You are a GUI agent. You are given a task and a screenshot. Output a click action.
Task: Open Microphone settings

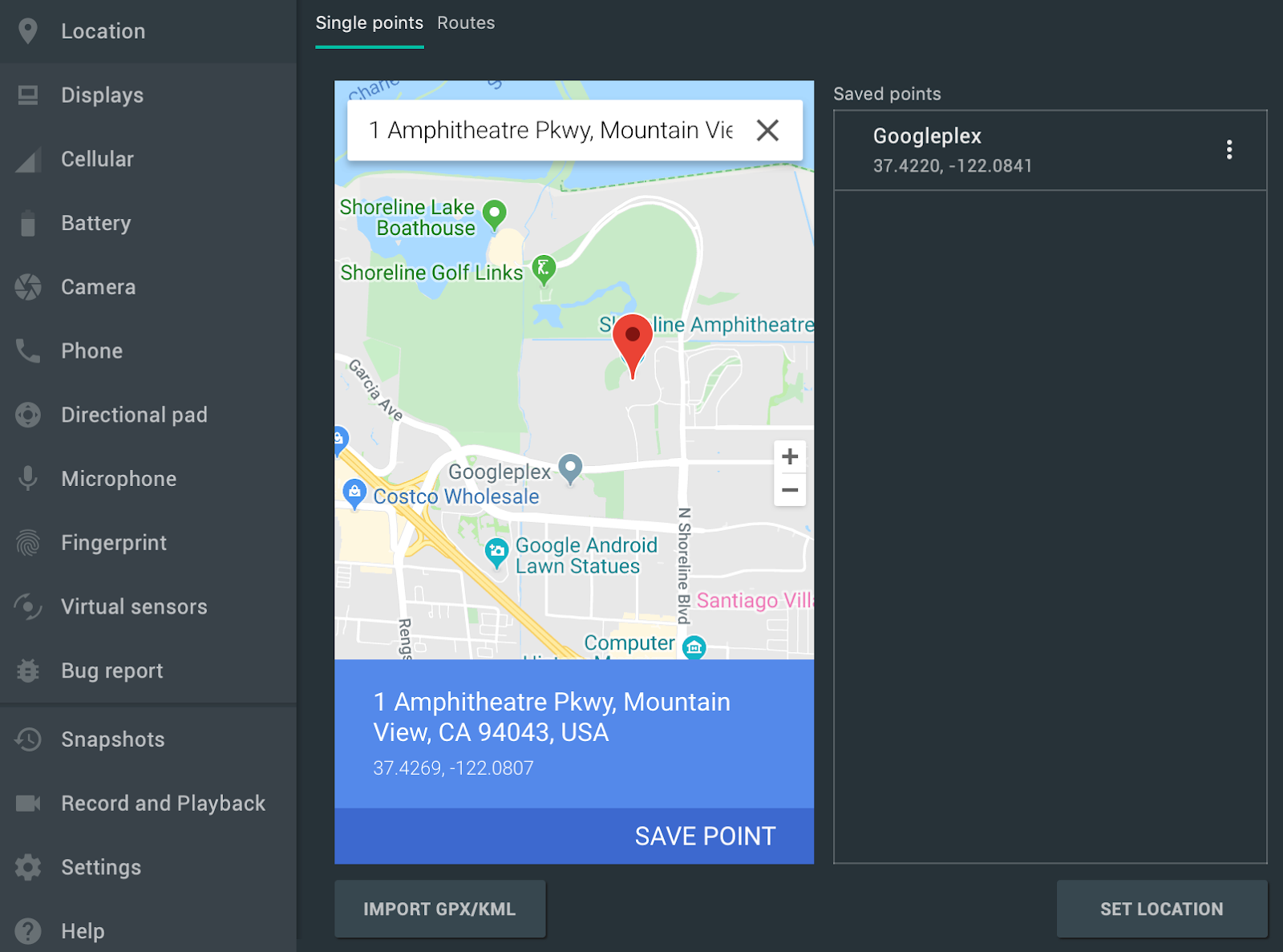pyautogui.click(x=118, y=479)
